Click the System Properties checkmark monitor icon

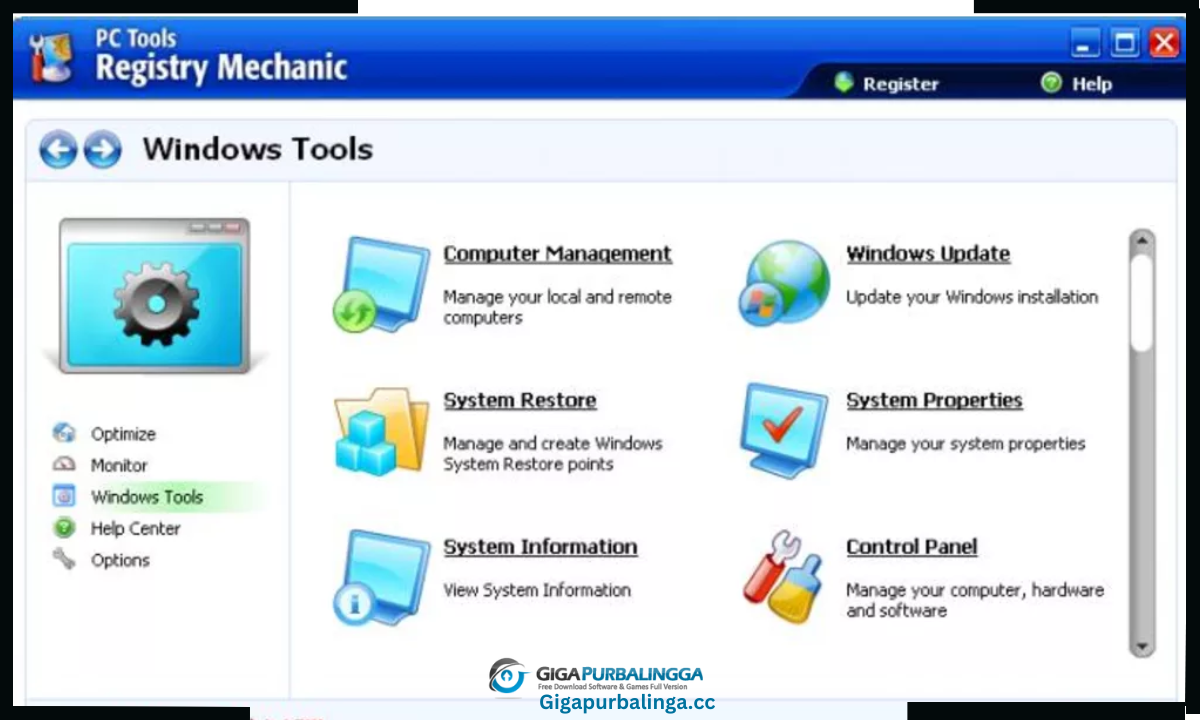click(x=784, y=430)
